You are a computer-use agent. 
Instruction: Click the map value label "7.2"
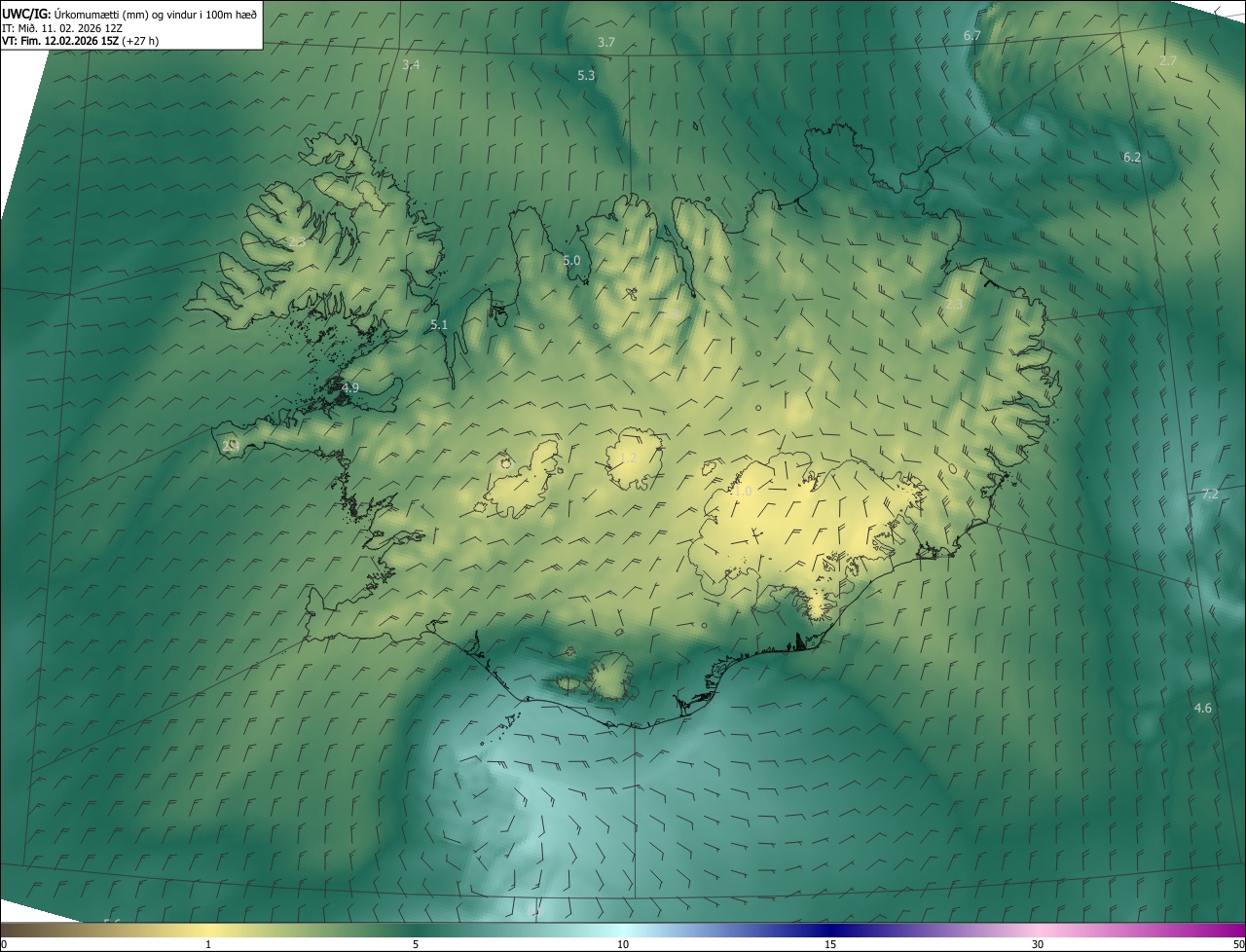click(x=1210, y=494)
